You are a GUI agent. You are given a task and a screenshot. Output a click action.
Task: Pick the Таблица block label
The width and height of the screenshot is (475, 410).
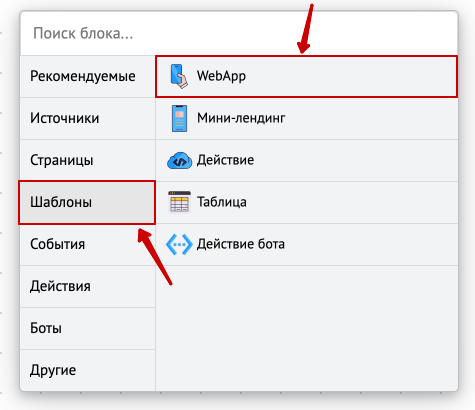(222, 202)
